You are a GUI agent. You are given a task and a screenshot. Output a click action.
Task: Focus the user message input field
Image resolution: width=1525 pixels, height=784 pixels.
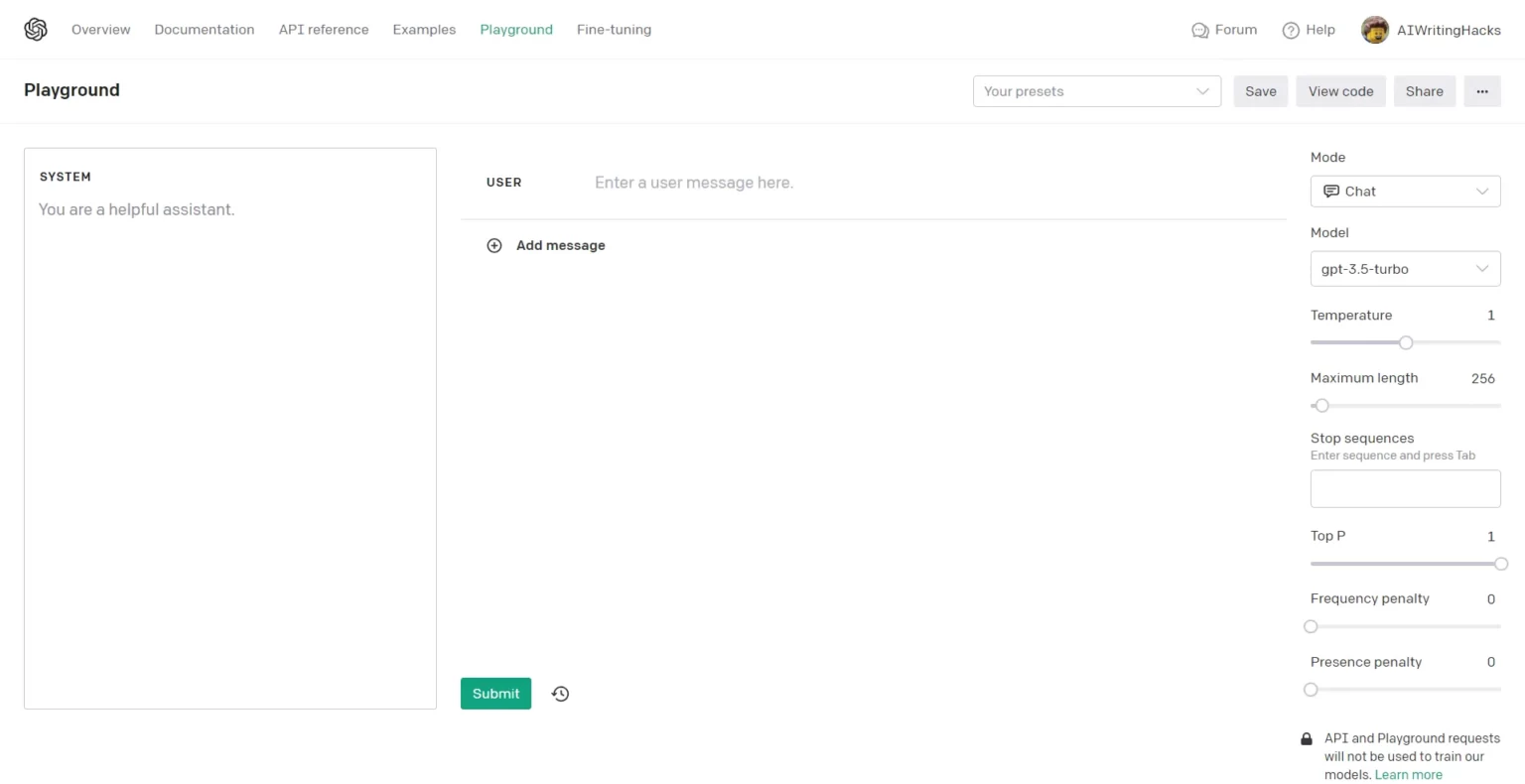[x=933, y=183]
